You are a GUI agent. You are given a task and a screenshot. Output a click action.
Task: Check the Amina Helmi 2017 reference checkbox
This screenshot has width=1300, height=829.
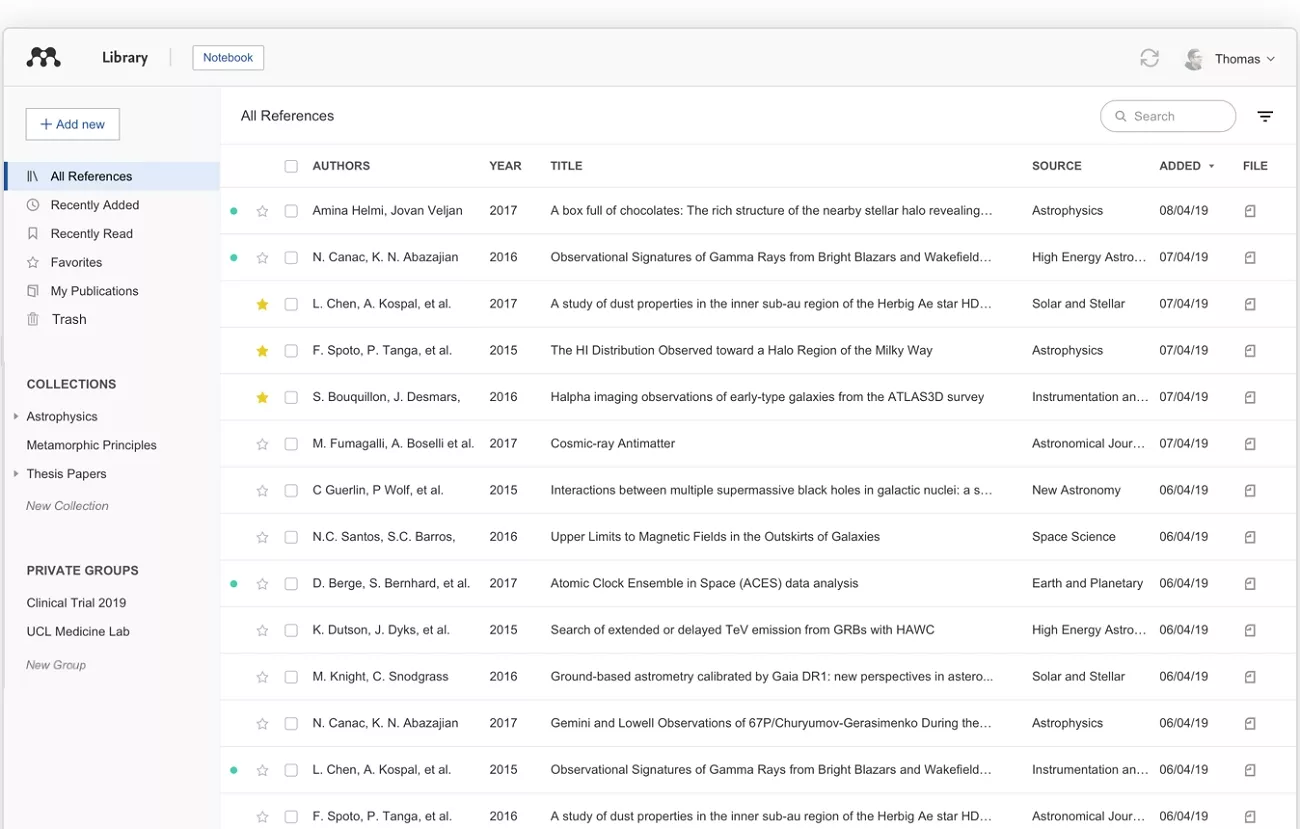click(291, 211)
